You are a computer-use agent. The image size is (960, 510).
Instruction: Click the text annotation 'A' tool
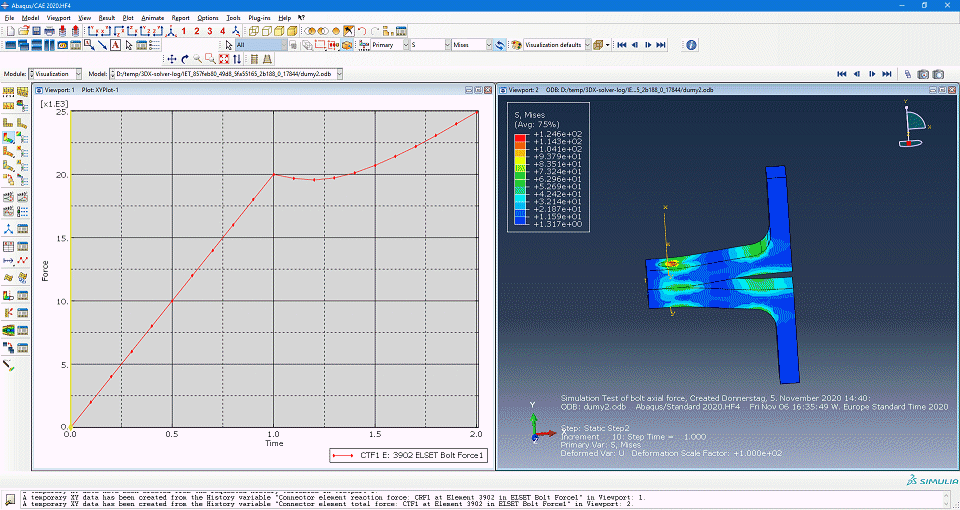[115, 45]
